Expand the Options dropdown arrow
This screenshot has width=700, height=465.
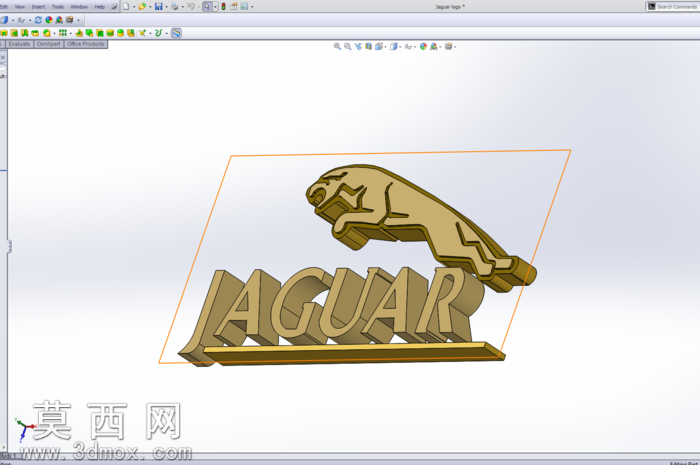point(252,7)
